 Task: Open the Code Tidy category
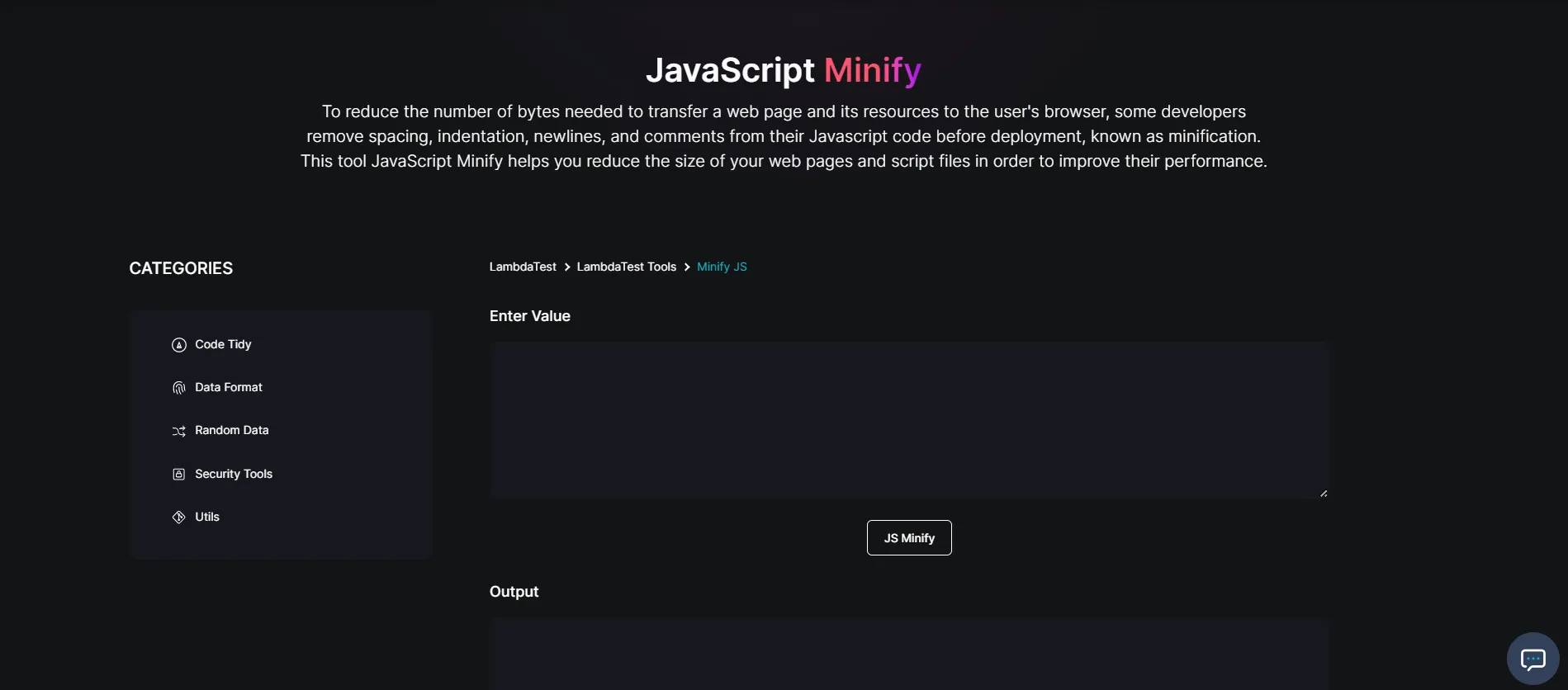223,344
